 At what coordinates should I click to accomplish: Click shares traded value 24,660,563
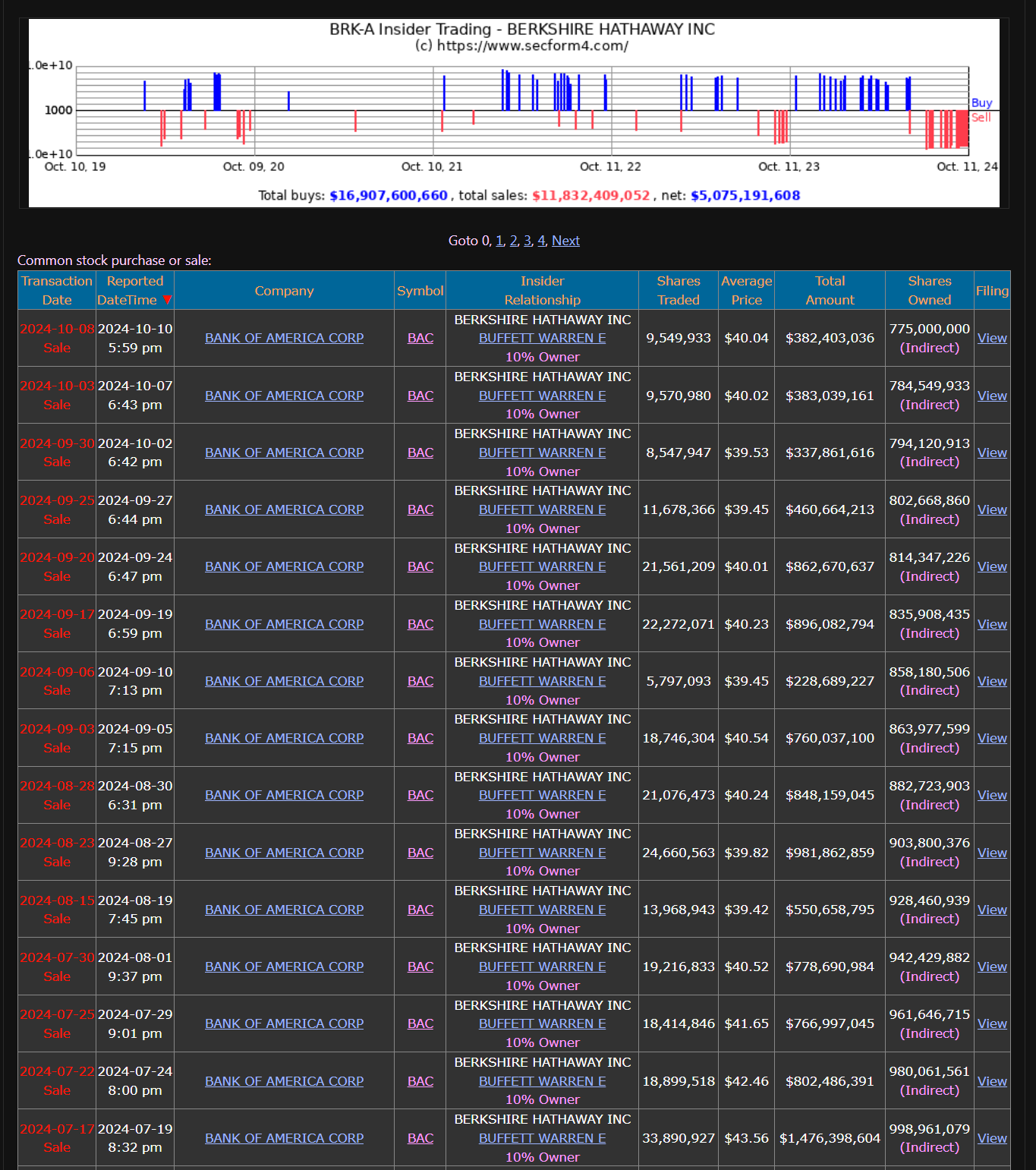[679, 853]
